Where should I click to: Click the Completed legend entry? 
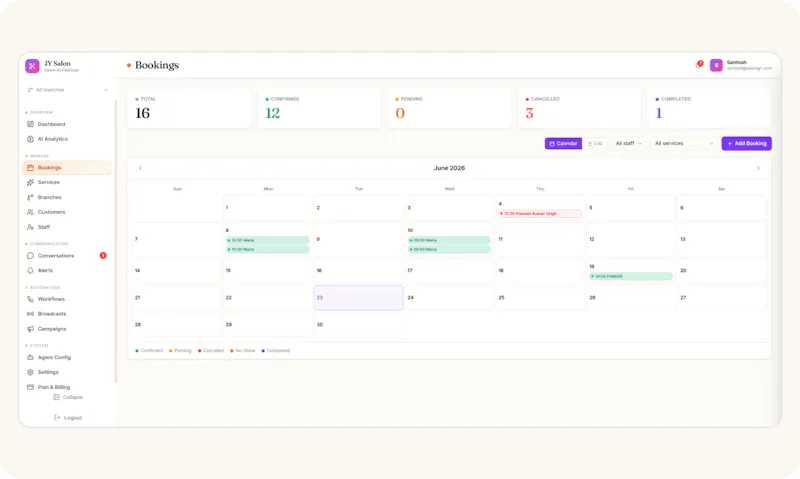276,350
